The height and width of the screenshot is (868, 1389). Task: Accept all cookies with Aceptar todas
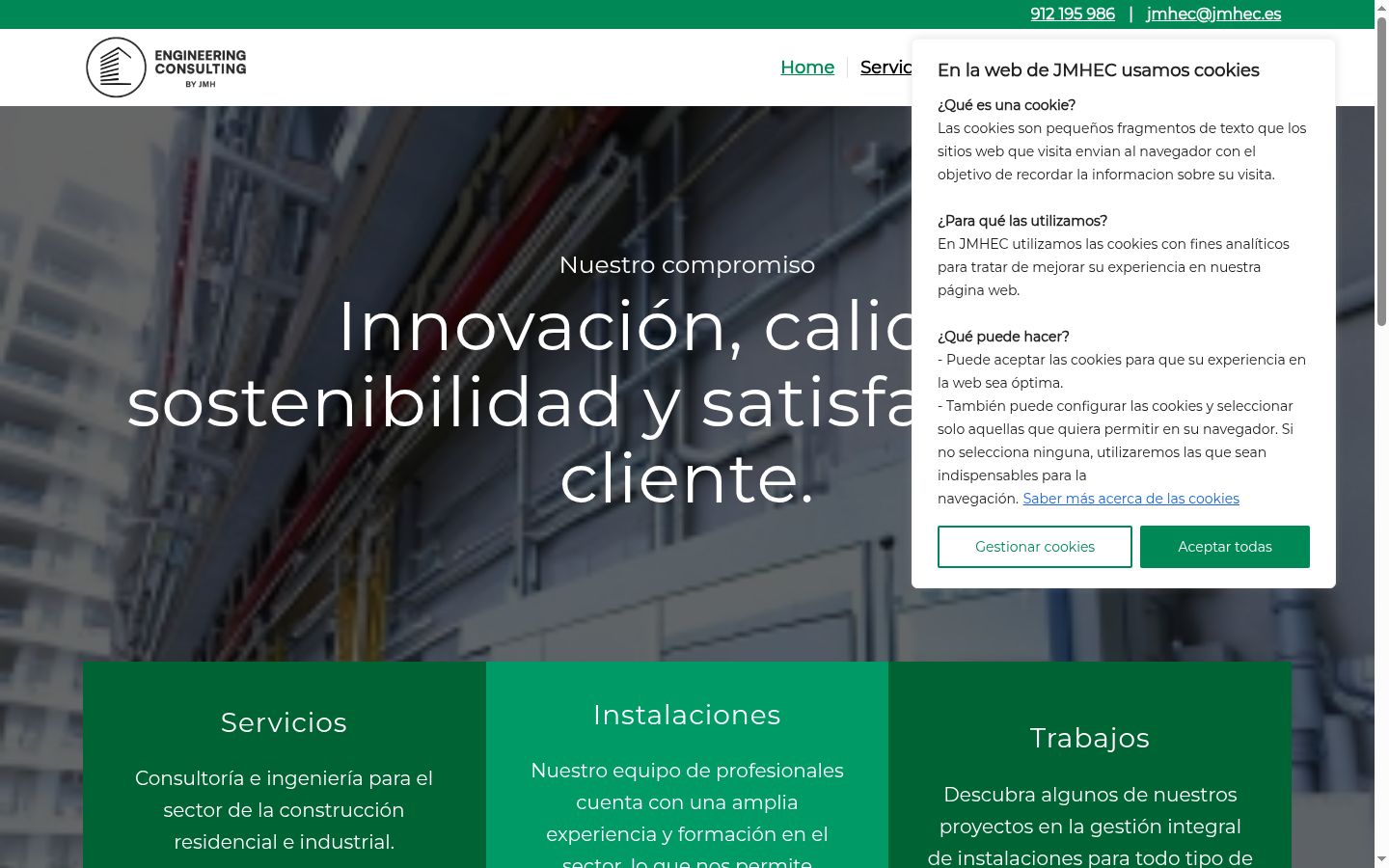click(x=1225, y=547)
